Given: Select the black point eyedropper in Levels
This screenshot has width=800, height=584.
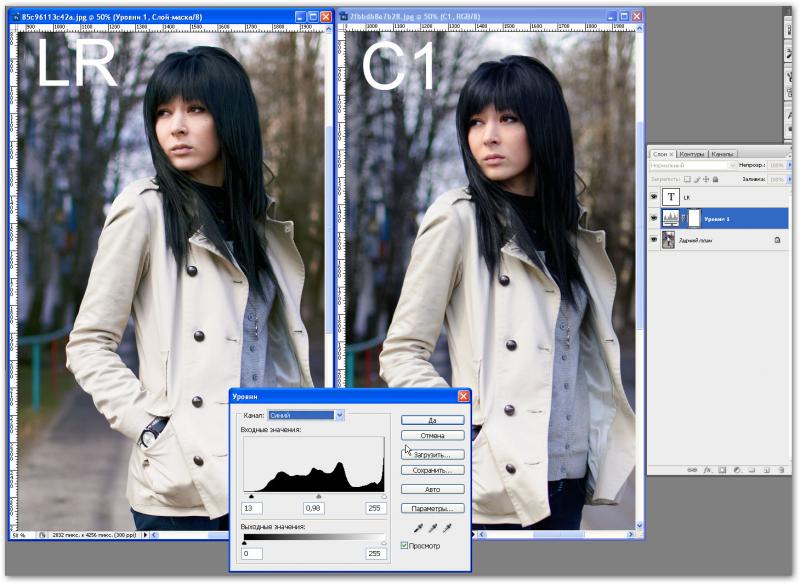Looking at the screenshot, I should coord(418,529).
